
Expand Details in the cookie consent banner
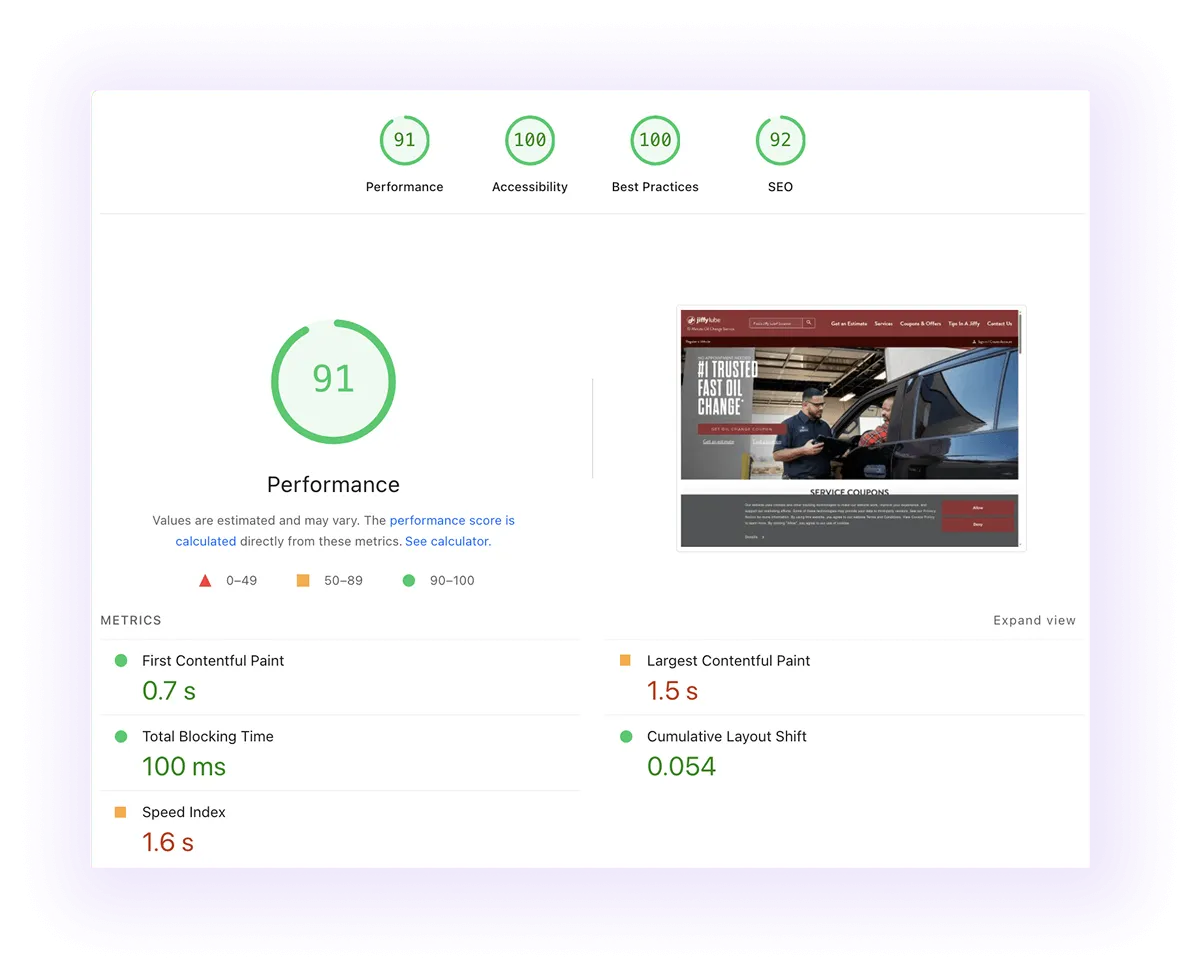click(x=752, y=536)
